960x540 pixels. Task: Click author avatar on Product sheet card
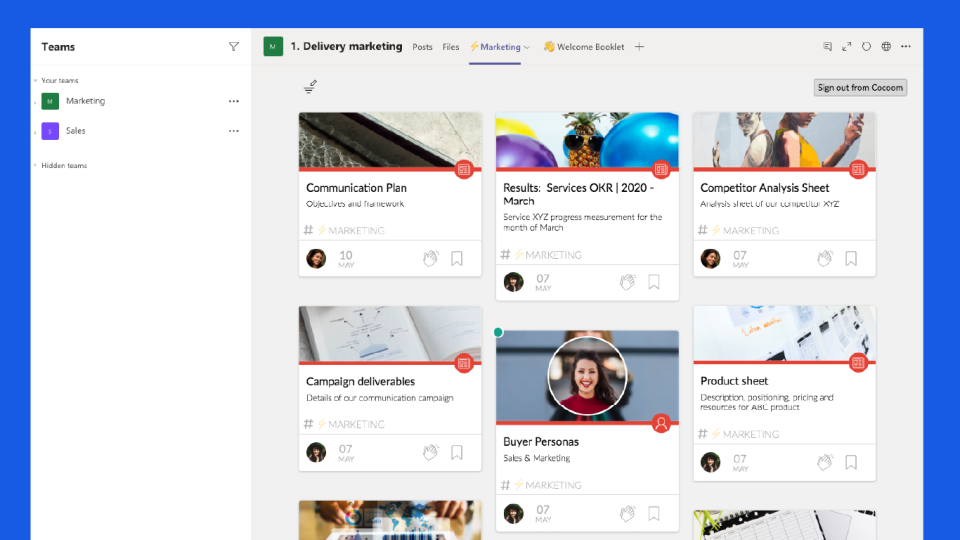pos(711,462)
